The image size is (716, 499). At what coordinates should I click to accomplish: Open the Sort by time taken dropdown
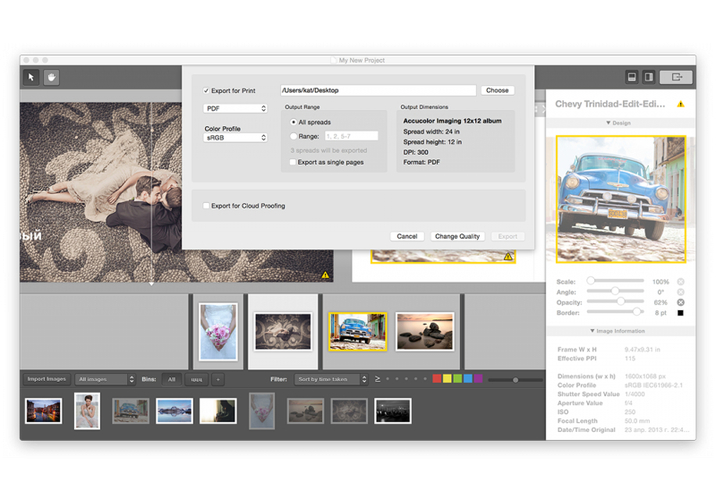pyautogui.click(x=329, y=380)
